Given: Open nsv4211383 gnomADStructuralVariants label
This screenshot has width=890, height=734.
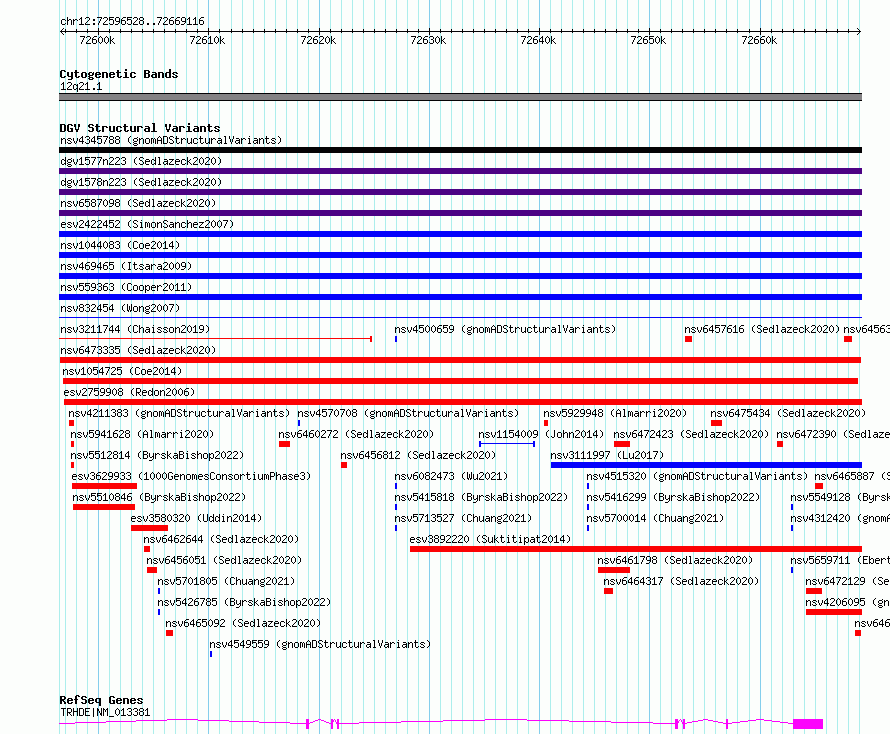Looking at the screenshot, I should [179, 413].
